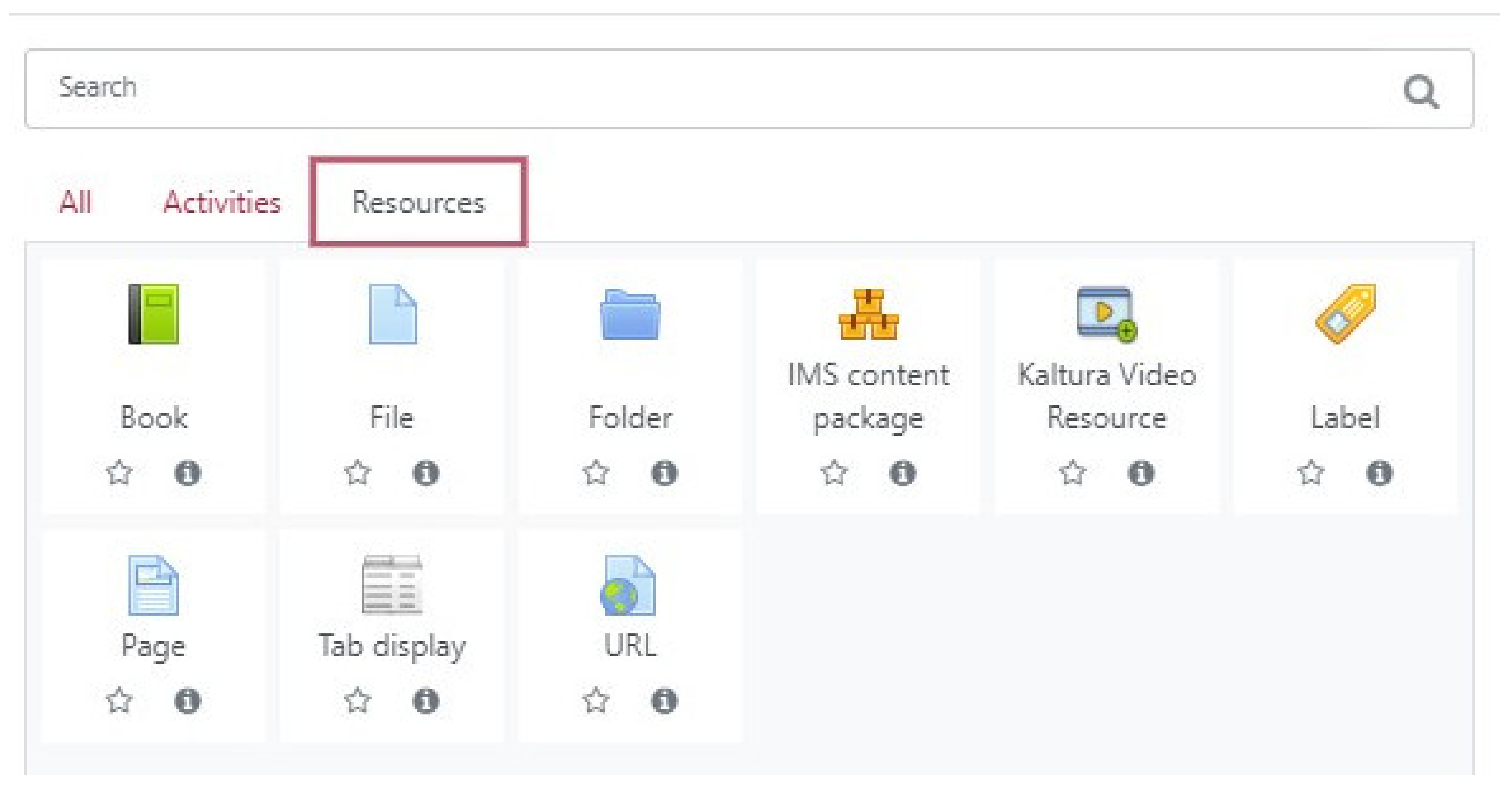The image size is (1512, 789).
Task: Select the Kaltura Video Resource icon
Action: 1106,314
